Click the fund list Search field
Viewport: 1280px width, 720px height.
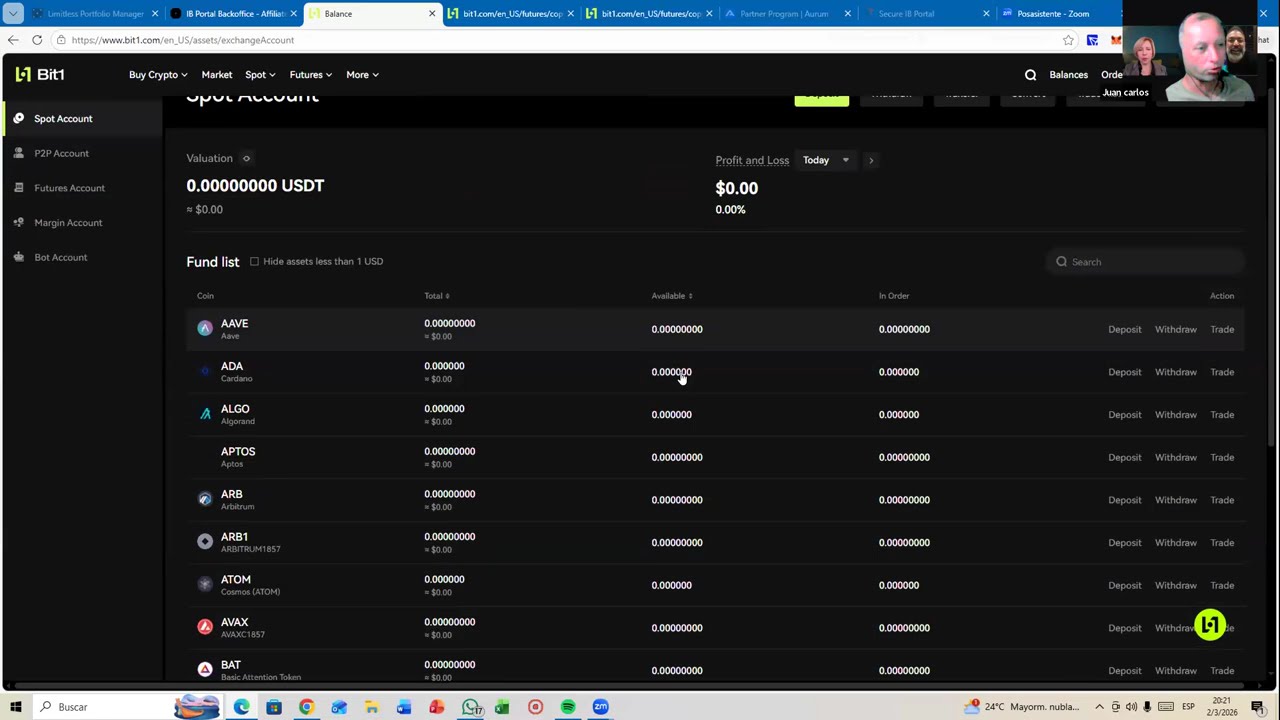point(1147,262)
